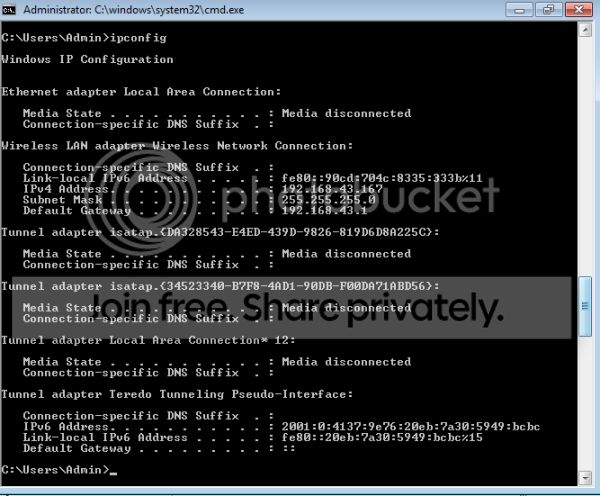This screenshot has height=496, width=600.
Task: Click the vertical scrollbar thumb
Action: 585,306
